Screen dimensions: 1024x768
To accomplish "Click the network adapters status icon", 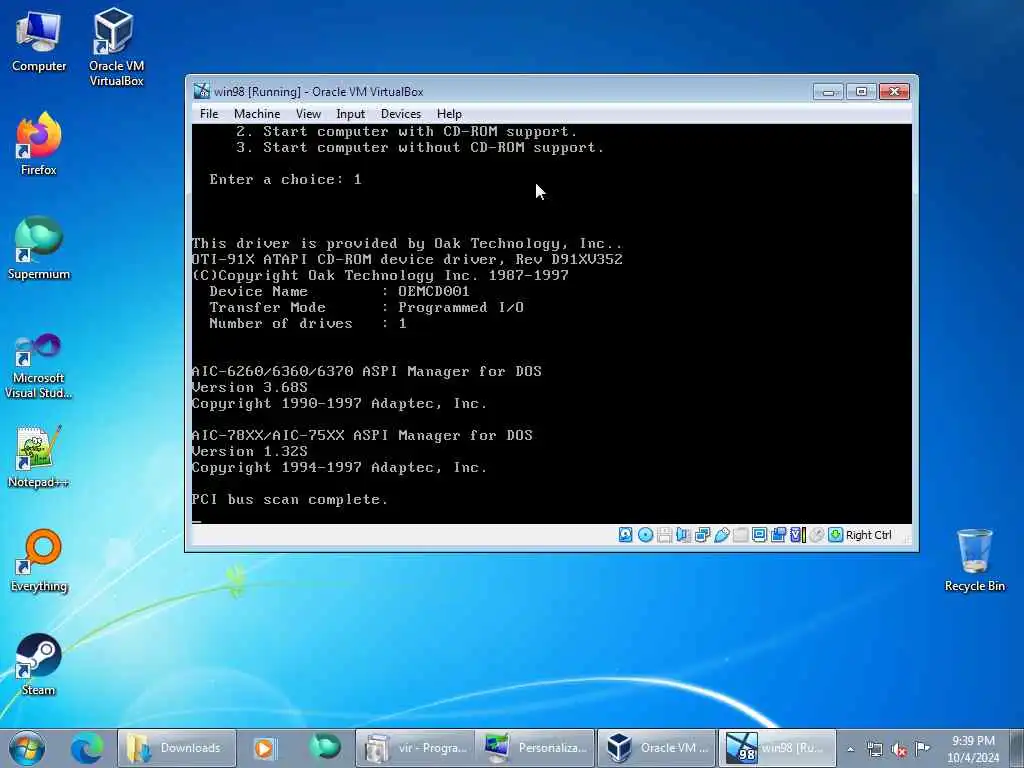I will pos(702,535).
